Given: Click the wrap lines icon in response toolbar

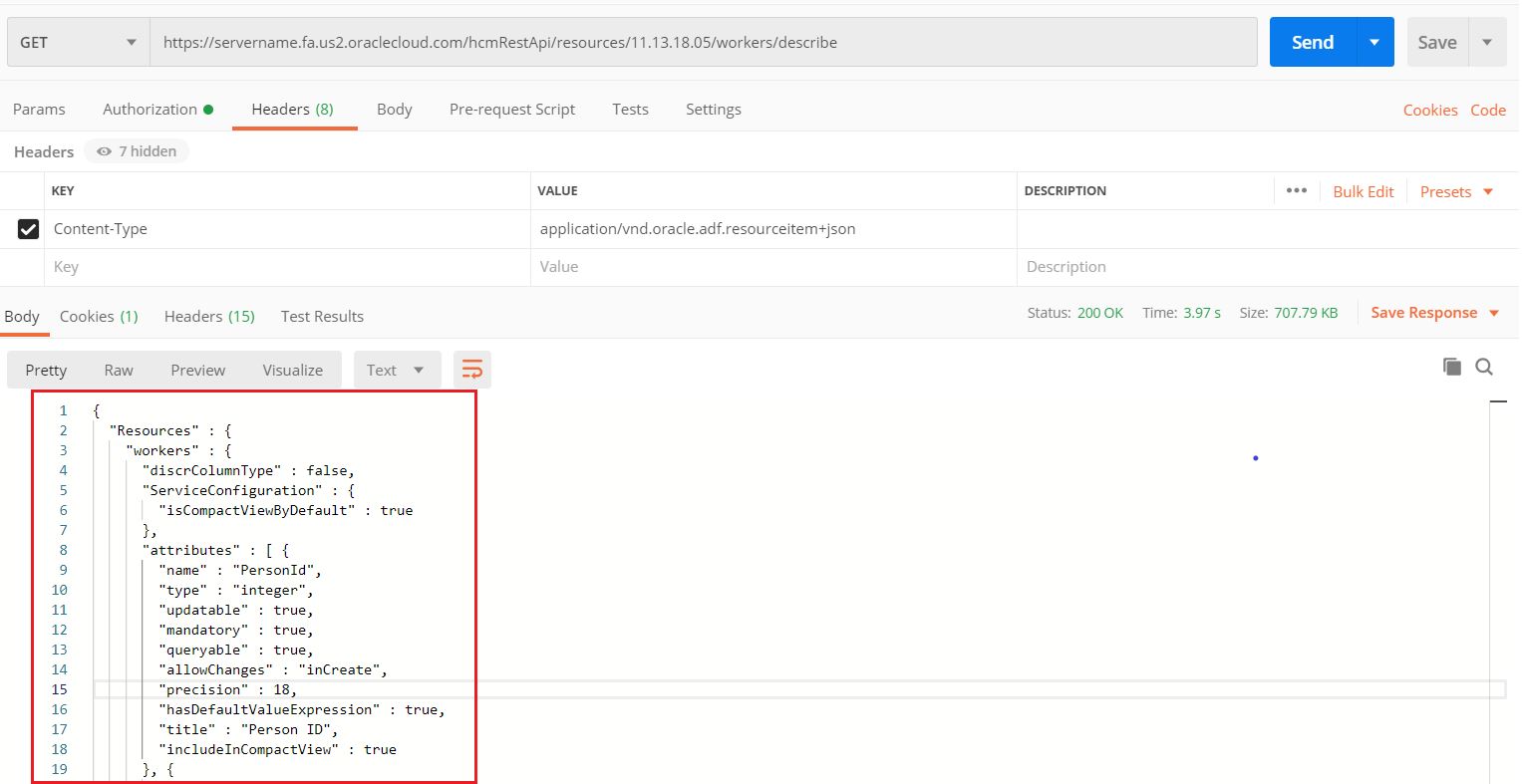Looking at the screenshot, I should point(472,370).
